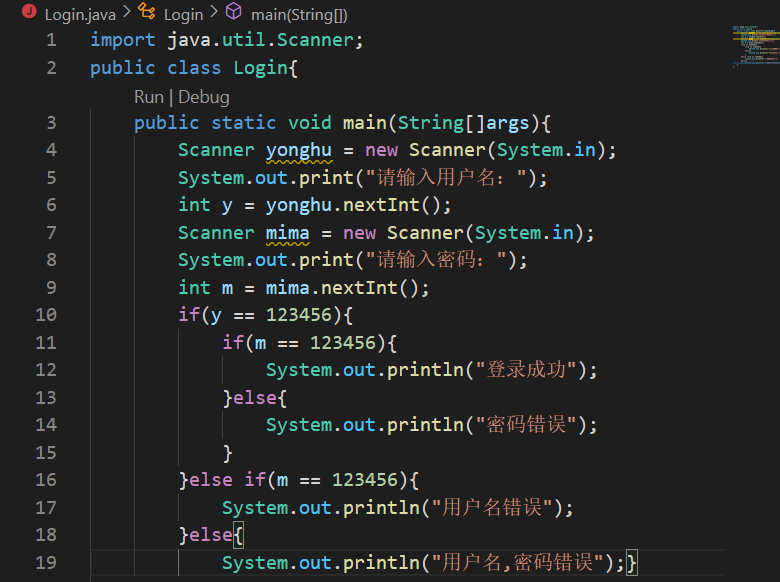The width and height of the screenshot is (780, 582).
Task: Click the string "密码错误" on line 14
Action: 526,425
